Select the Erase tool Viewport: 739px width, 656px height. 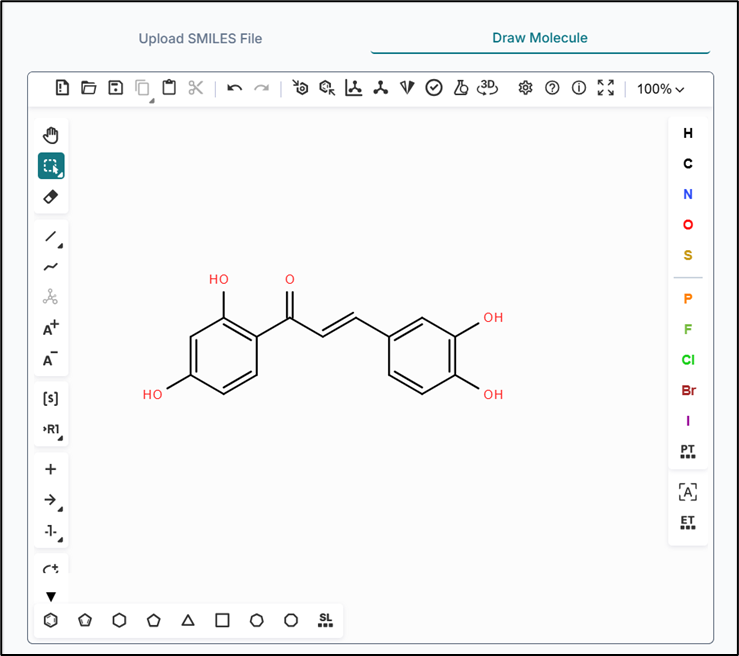pyautogui.click(x=51, y=197)
